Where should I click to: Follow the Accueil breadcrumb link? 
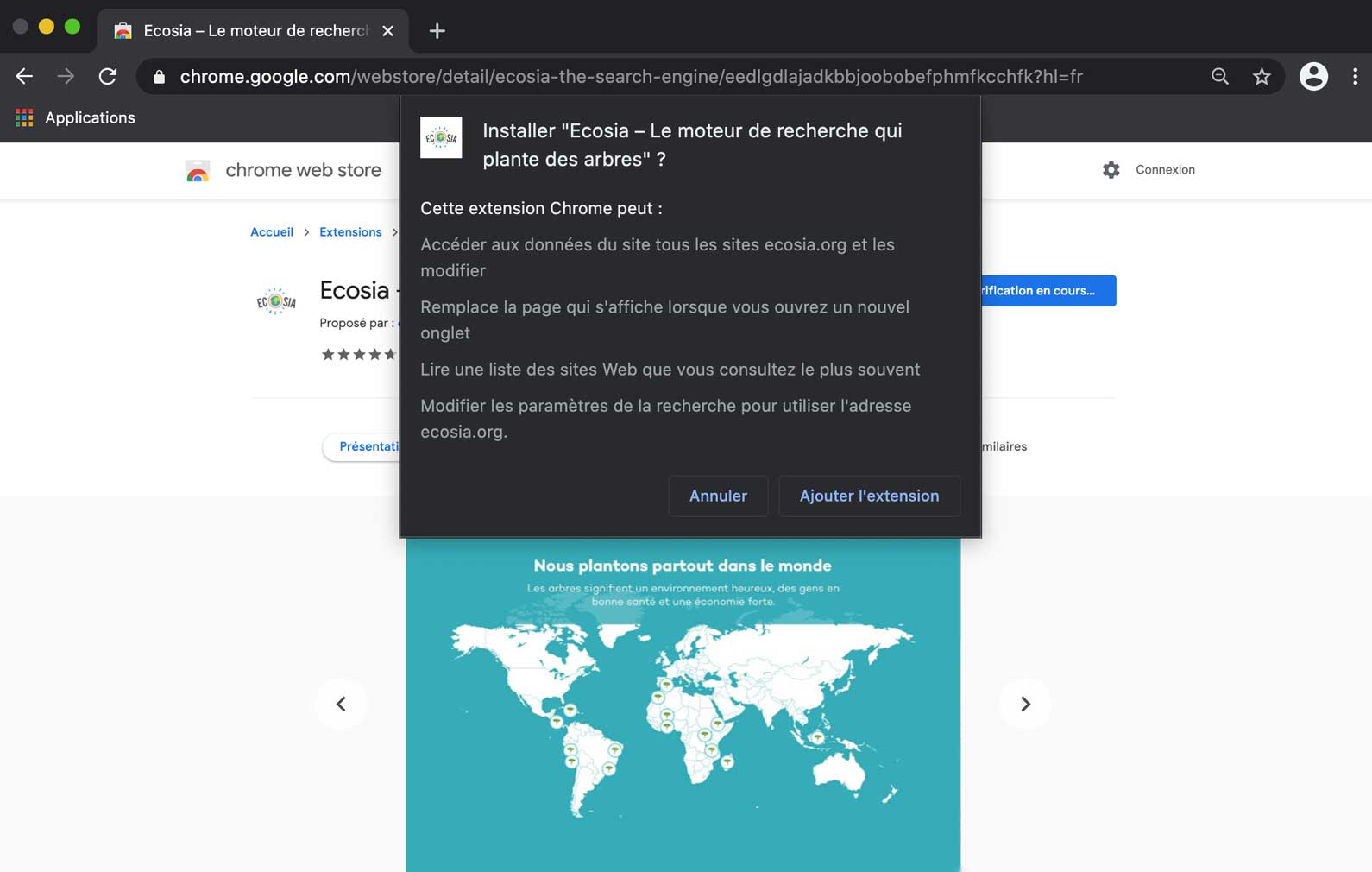(272, 231)
